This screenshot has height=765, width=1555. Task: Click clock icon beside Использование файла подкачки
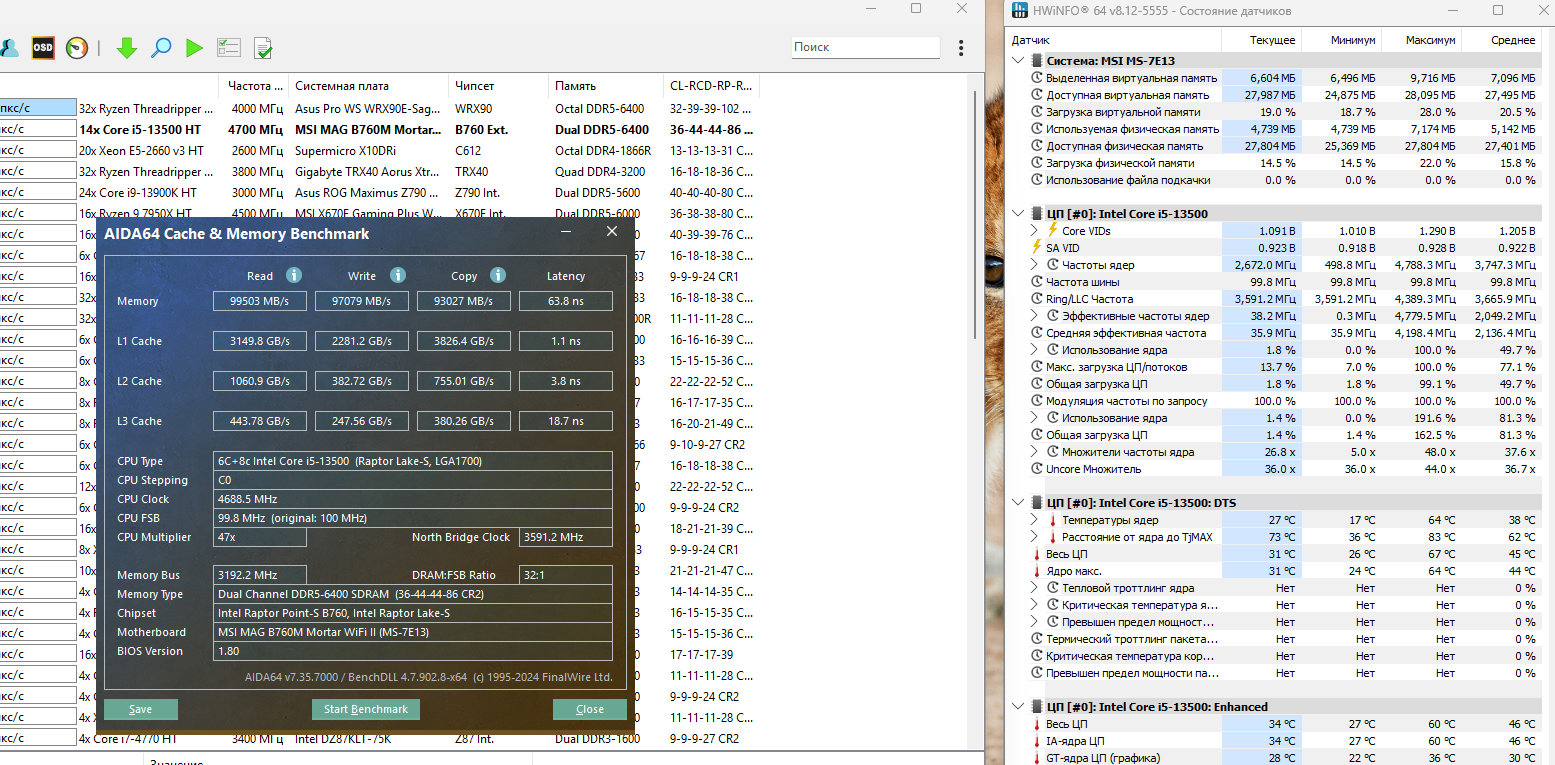tap(1036, 180)
